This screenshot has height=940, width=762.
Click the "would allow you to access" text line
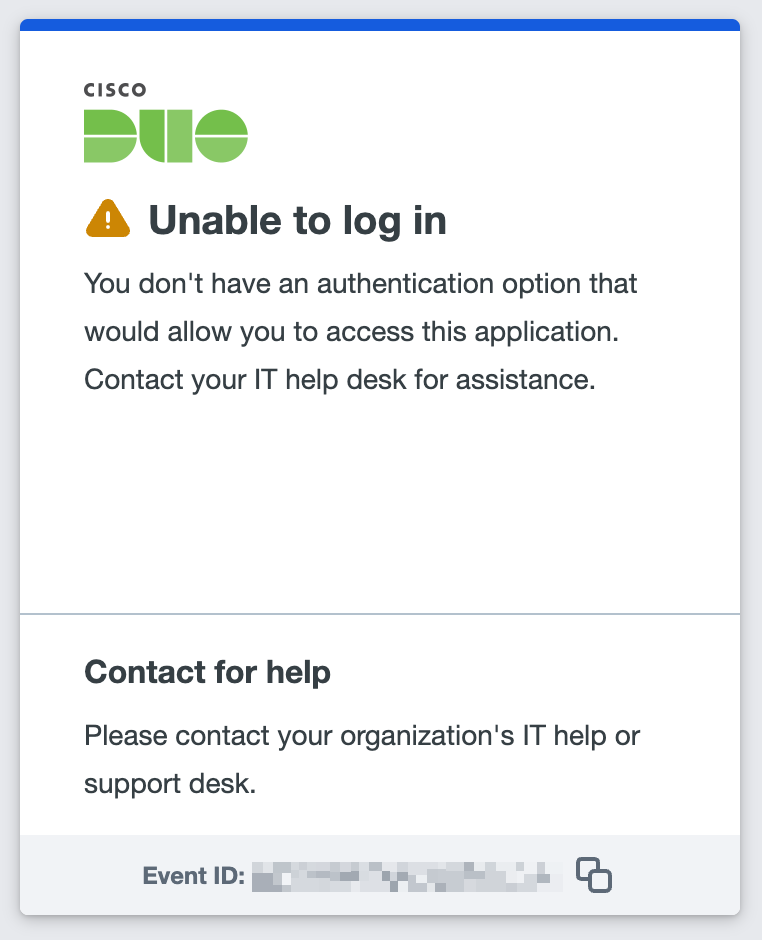click(352, 332)
